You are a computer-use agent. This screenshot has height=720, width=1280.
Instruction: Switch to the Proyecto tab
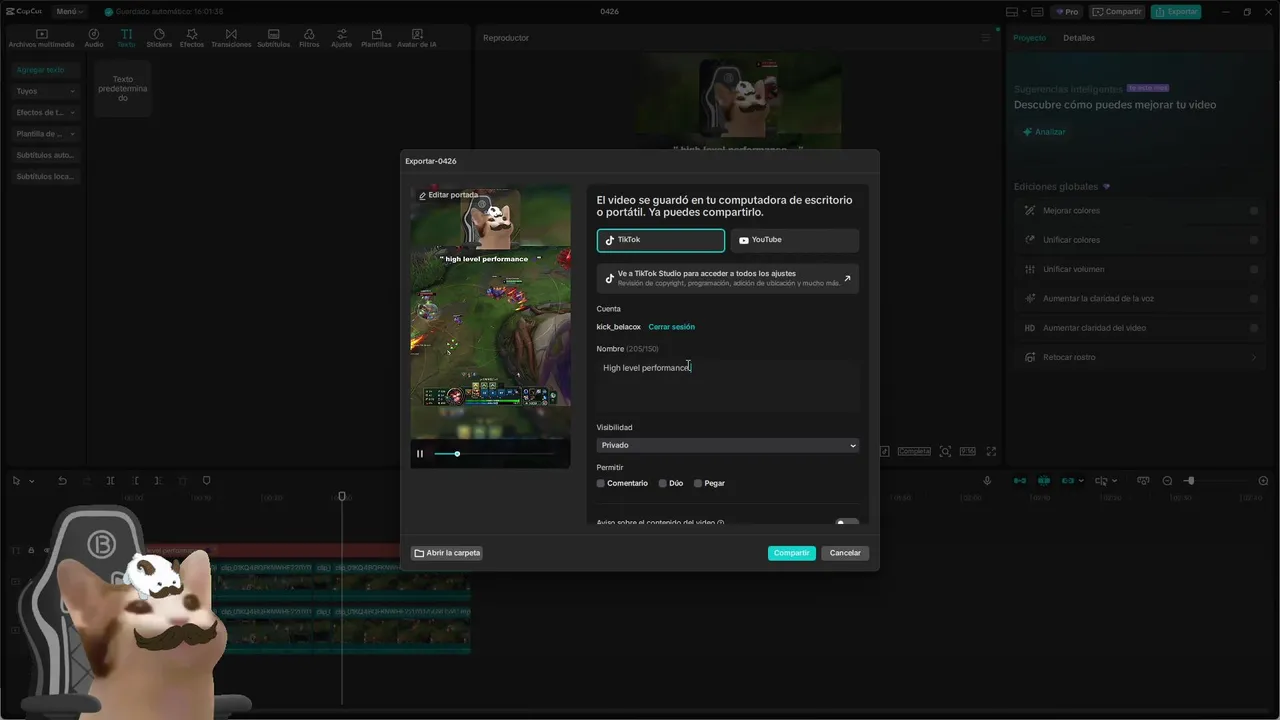pos(1029,38)
